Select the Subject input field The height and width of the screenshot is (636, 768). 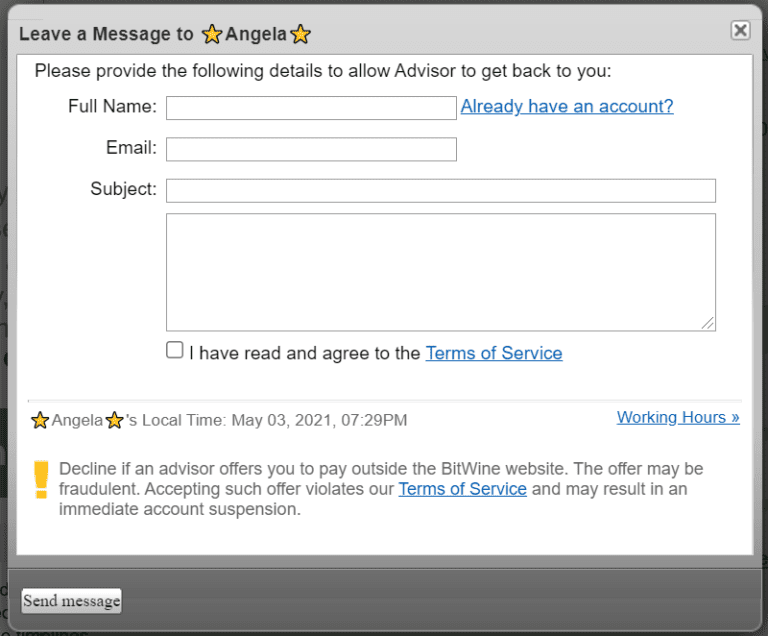(x=440, y=190)
